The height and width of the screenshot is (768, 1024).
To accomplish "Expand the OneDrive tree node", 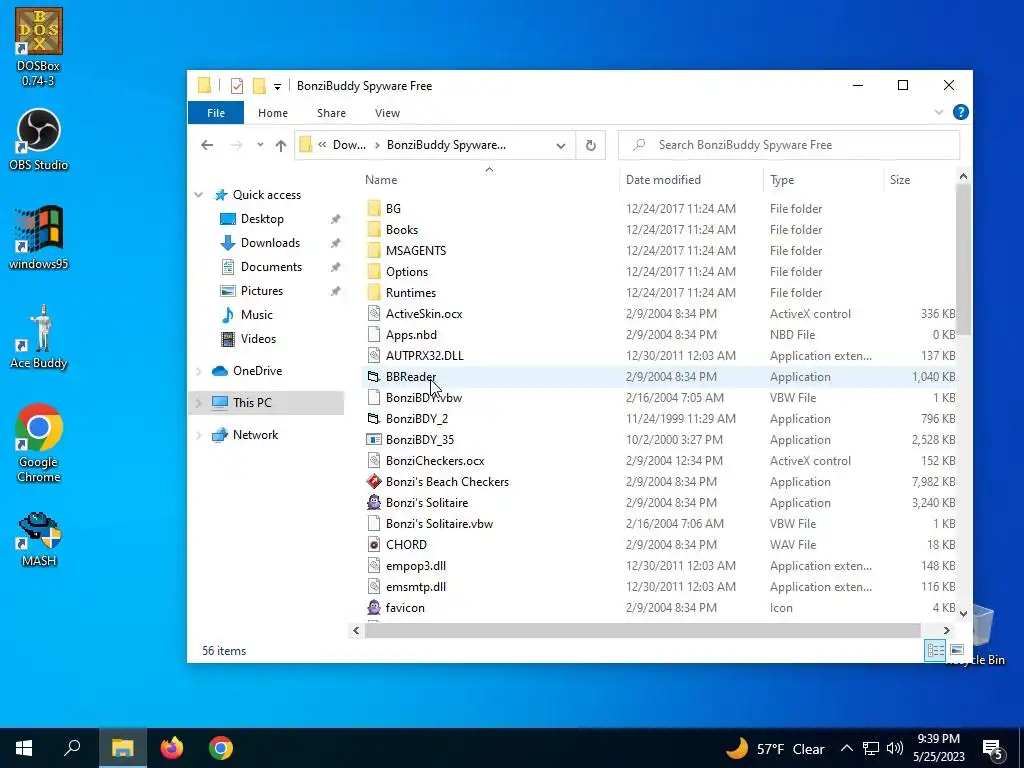I will tap(199, 371).
